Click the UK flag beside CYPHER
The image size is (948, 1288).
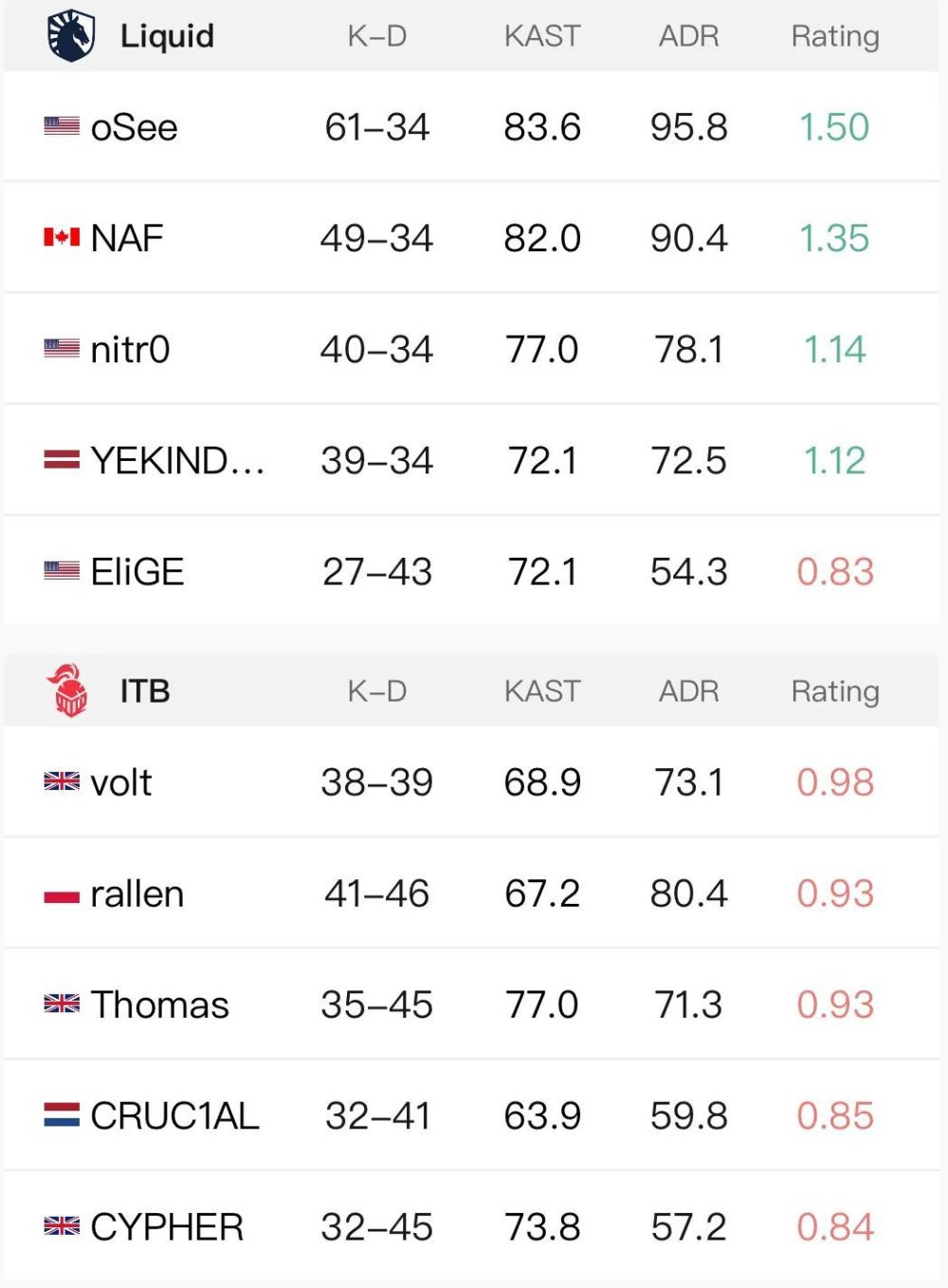(62, 1226)
